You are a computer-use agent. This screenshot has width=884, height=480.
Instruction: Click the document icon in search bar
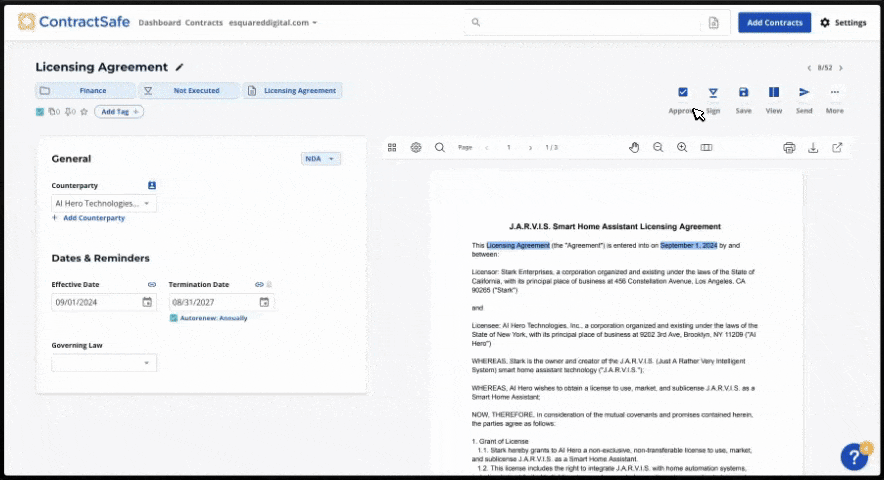click(713, 23)
